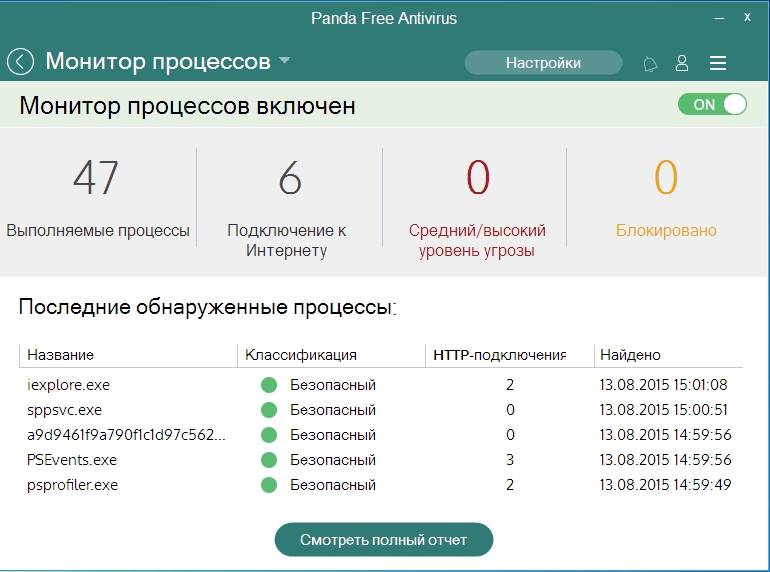Click HTTP connections value for iexplore.exe
The width and height of the screenshot is (770, 572).
[x=510, y=385]
